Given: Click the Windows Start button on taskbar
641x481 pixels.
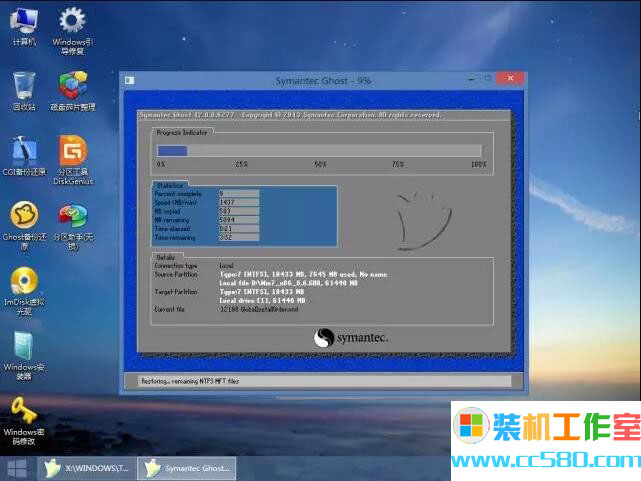Looking at the screenshot, I should [x=17, y=468].
